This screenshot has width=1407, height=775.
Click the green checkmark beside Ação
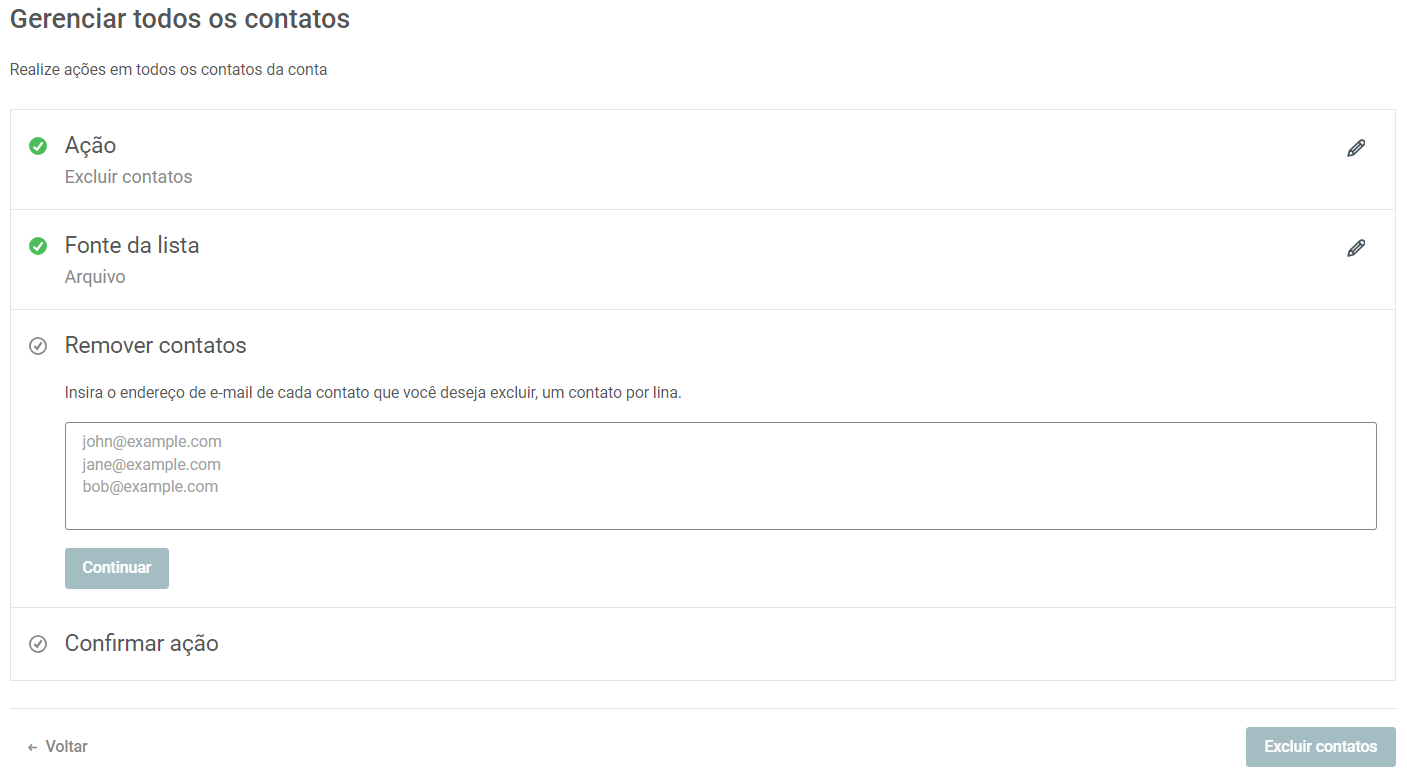click(38, 146)
